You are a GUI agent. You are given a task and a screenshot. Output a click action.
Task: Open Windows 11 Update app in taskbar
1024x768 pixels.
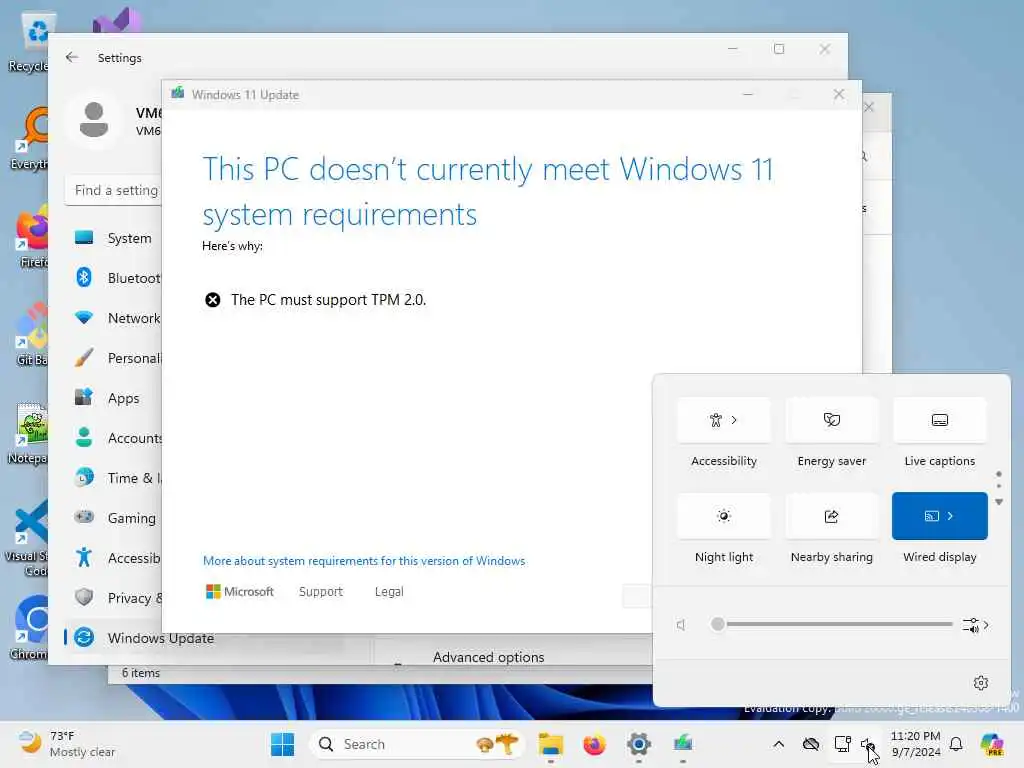[x=683, y=744]
